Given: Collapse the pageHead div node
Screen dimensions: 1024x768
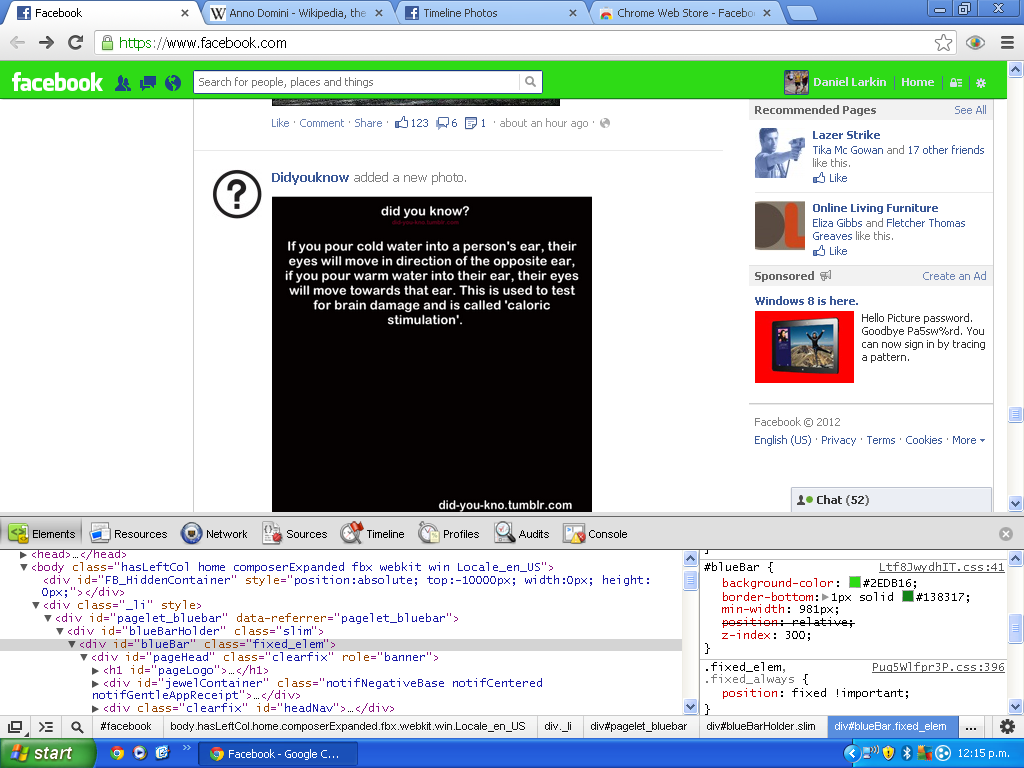Looking at the screenshot, I should tap(84, 657).
